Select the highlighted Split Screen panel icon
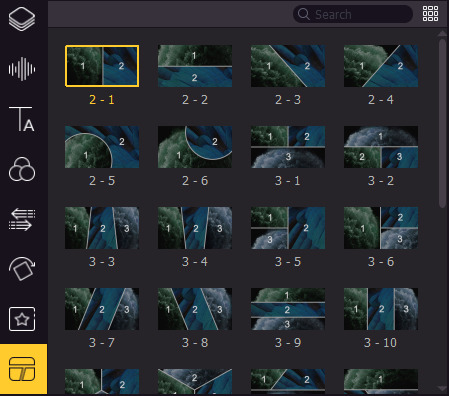 (x=22, y=369)
